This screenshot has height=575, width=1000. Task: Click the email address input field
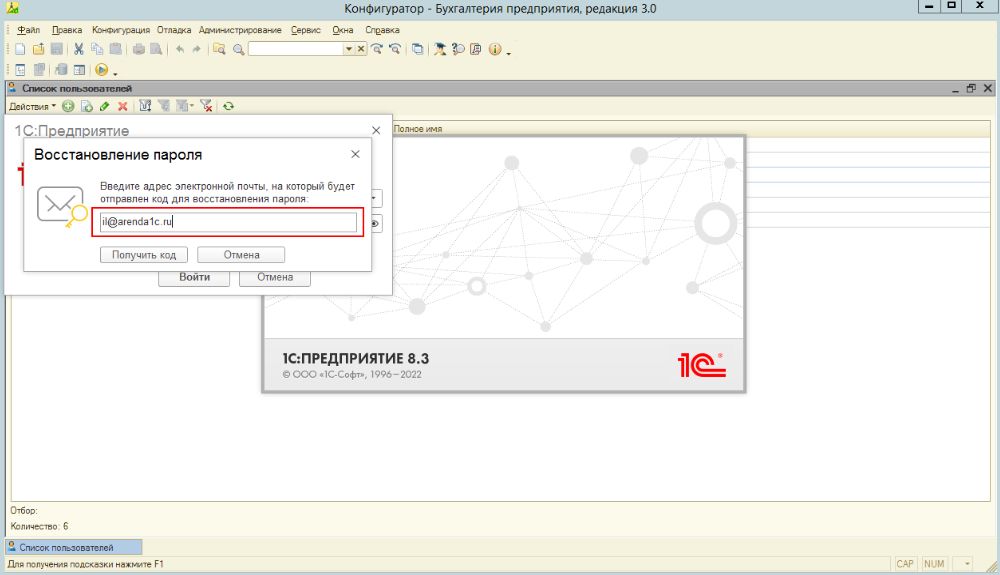pyautogui.click(x=228, y=222)
